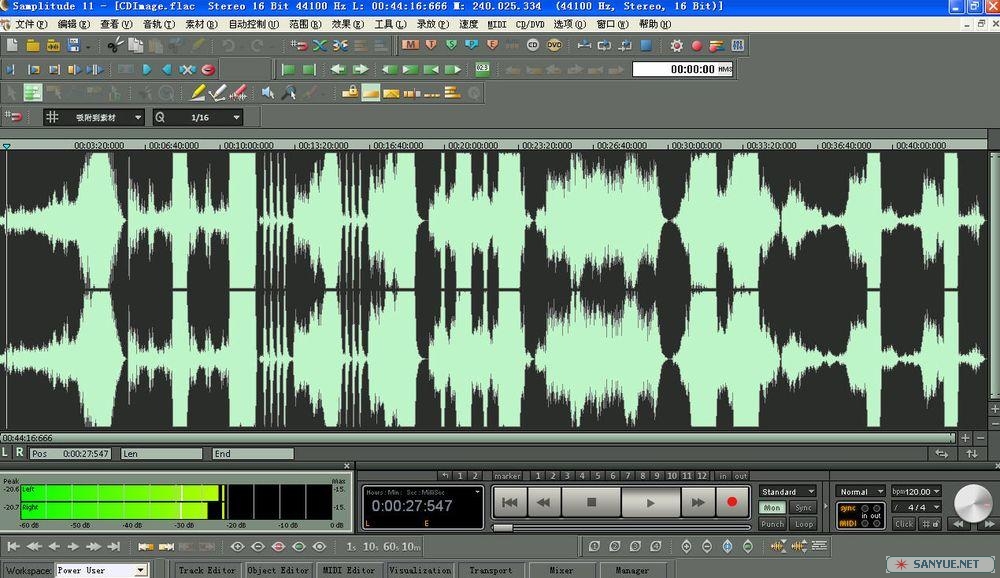1000x578 pixels.
Task: Click the Object Editor button
Action: pyautogui.click(x=278, y=570)
